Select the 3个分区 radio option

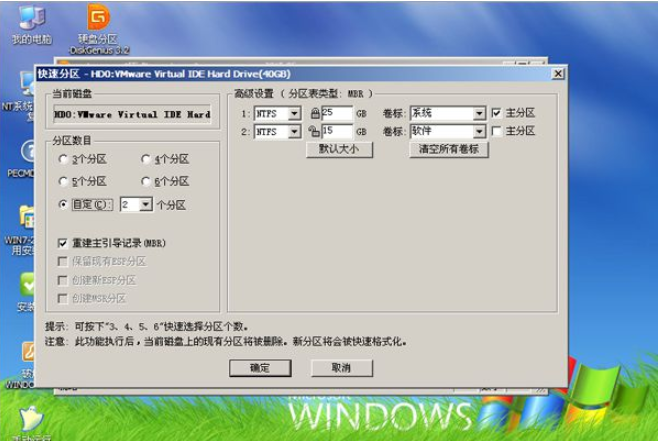tap(64, 159)
